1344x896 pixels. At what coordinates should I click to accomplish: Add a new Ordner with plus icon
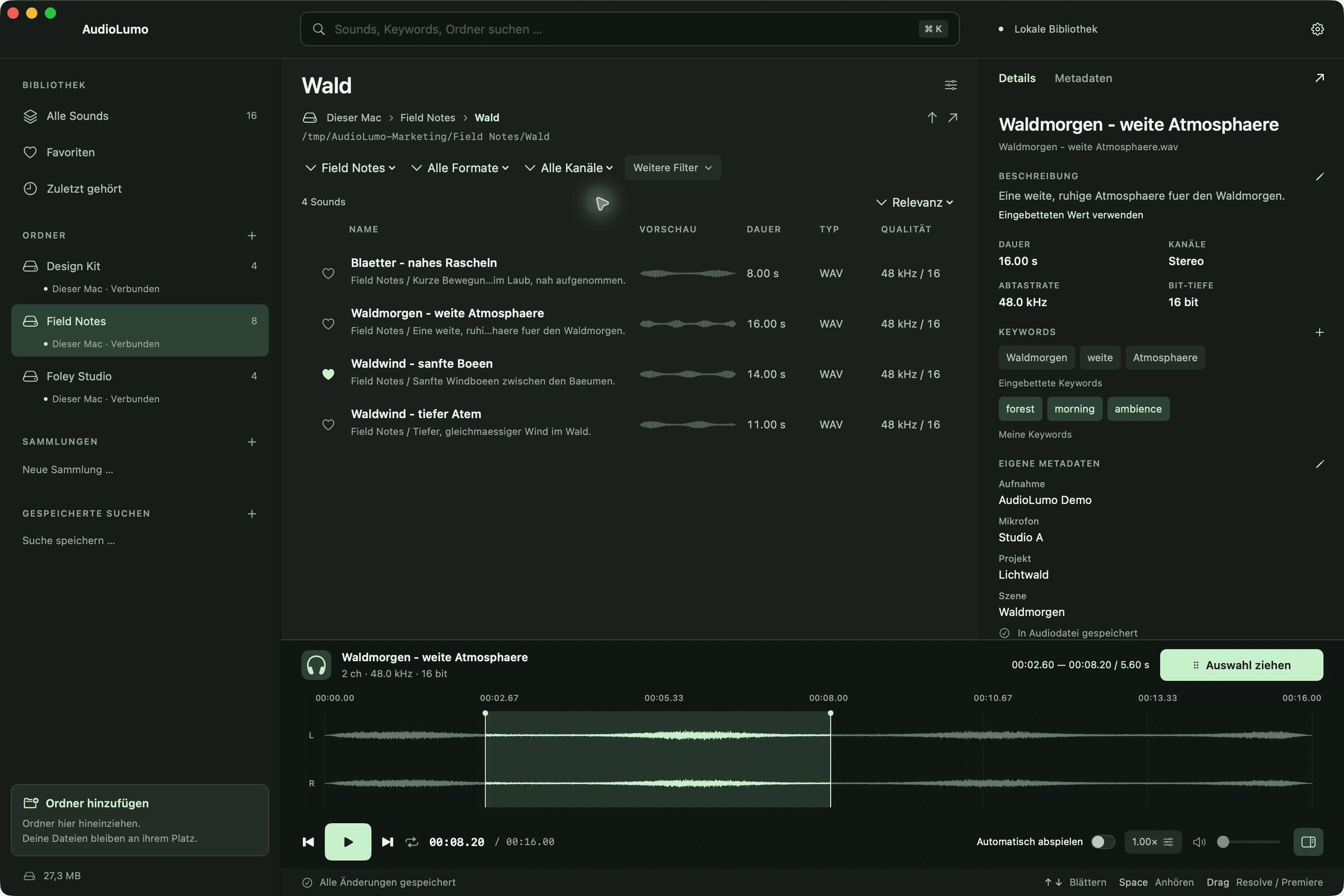point(252,235)
